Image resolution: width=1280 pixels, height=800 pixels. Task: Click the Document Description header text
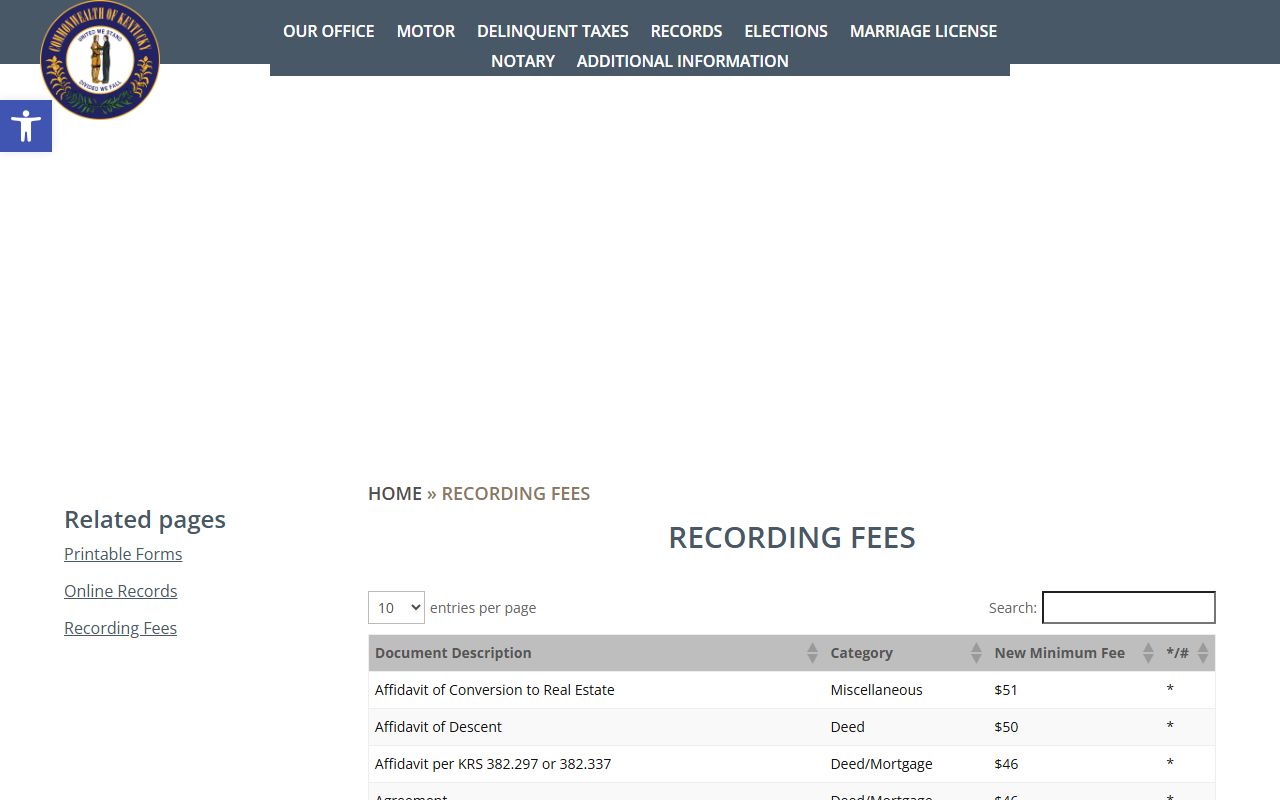tap(453, 653)
